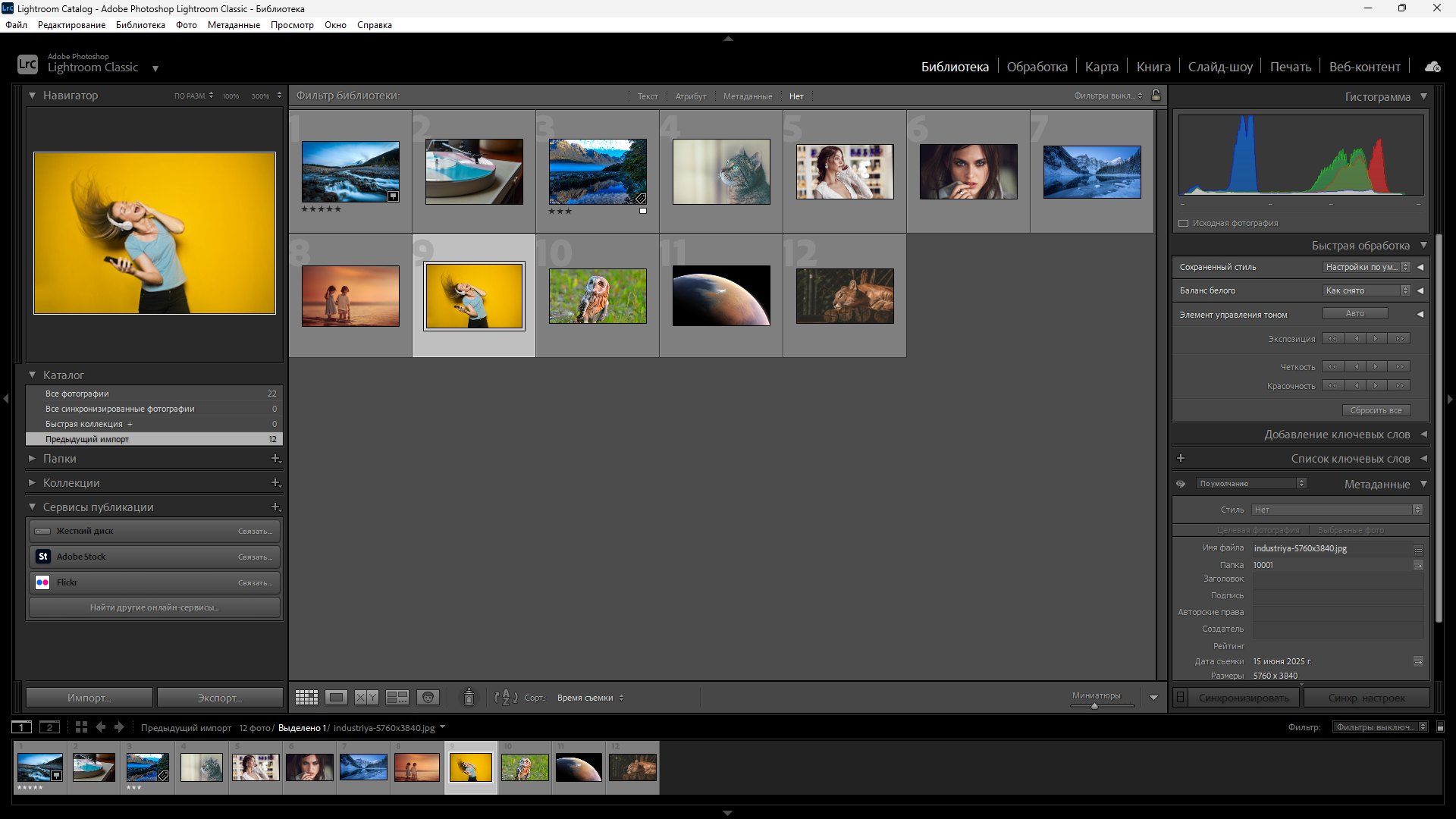This screenshot has height=819, width=1456.
Task: Collapse the Навигатор panel
Action: pos(32,96)
